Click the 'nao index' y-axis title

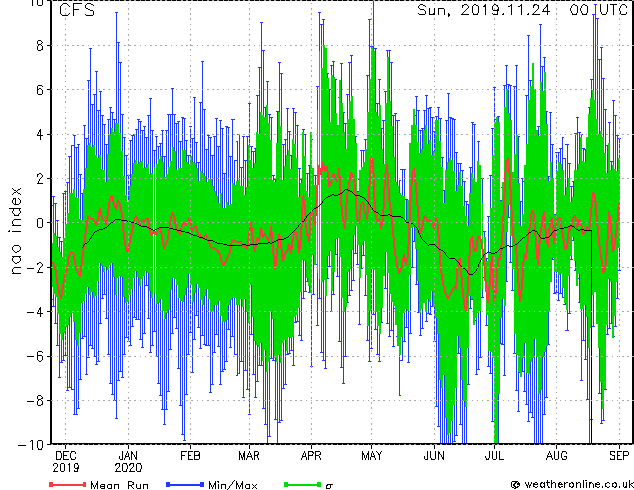click(15, 231)
